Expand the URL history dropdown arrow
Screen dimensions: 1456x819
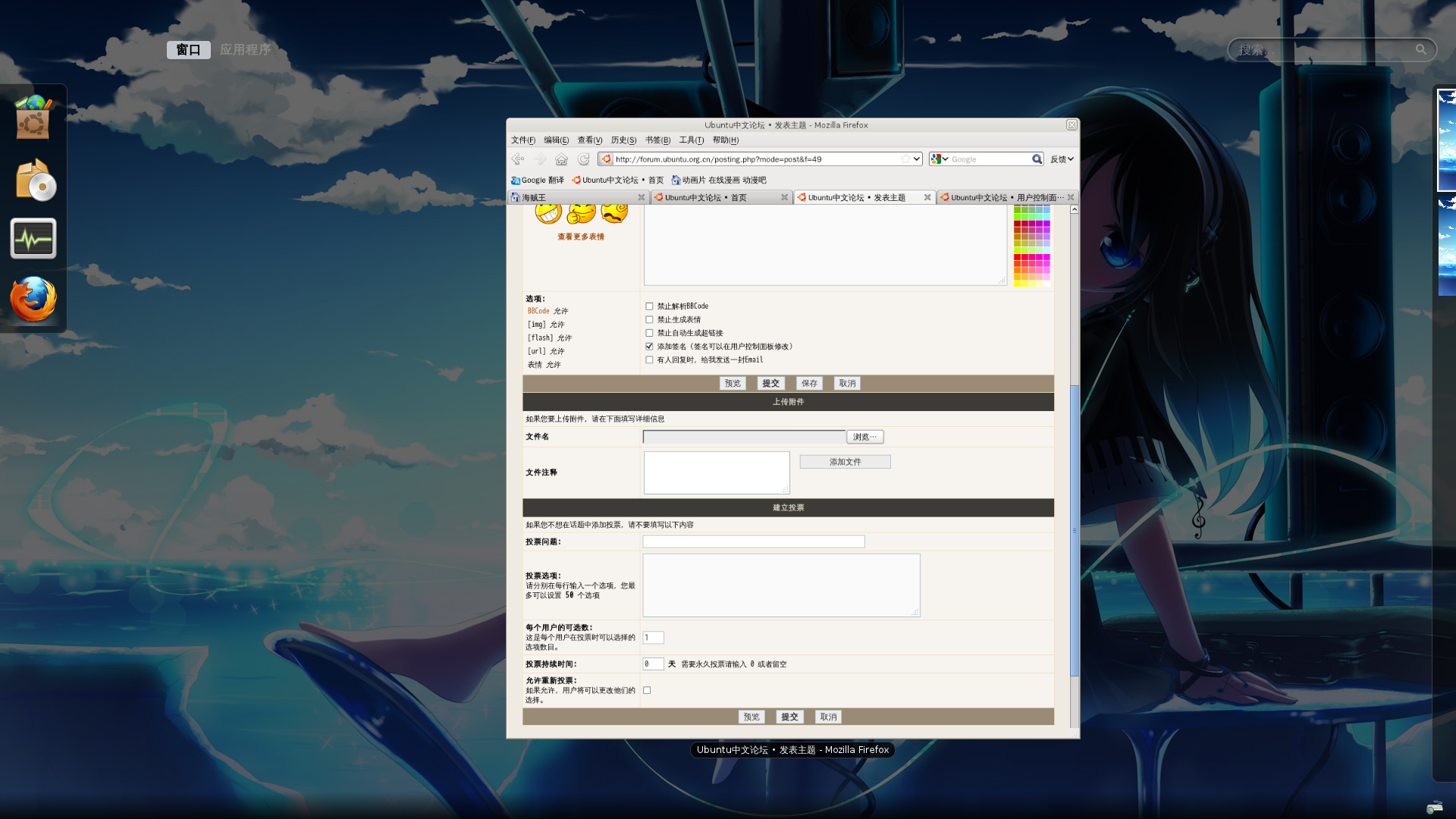tap(916, 159)
